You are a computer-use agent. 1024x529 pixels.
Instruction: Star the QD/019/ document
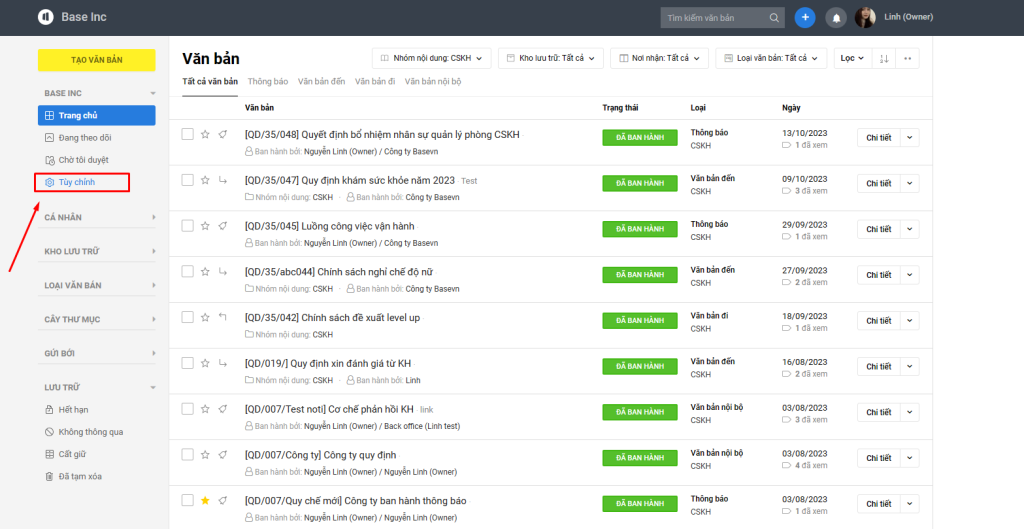(205, 362)
